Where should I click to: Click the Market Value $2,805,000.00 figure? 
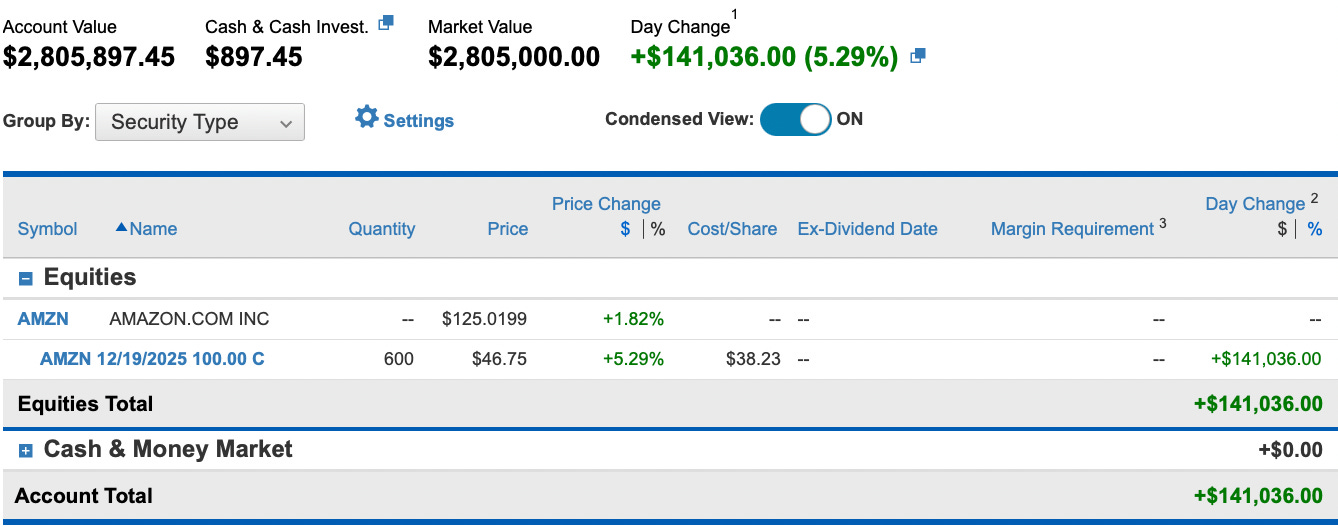click(514, 57)
